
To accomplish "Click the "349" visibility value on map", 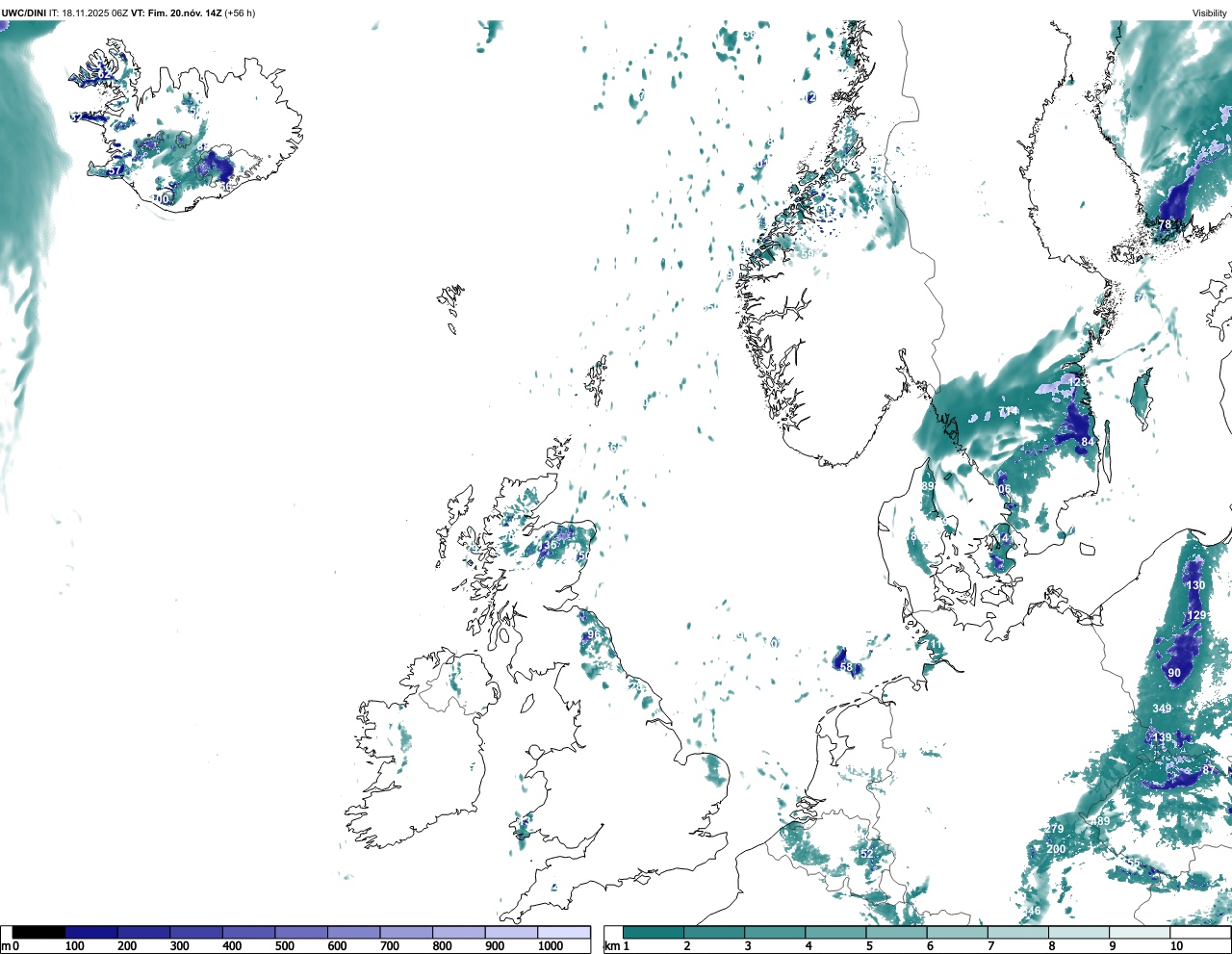I will pos(1162,709).
